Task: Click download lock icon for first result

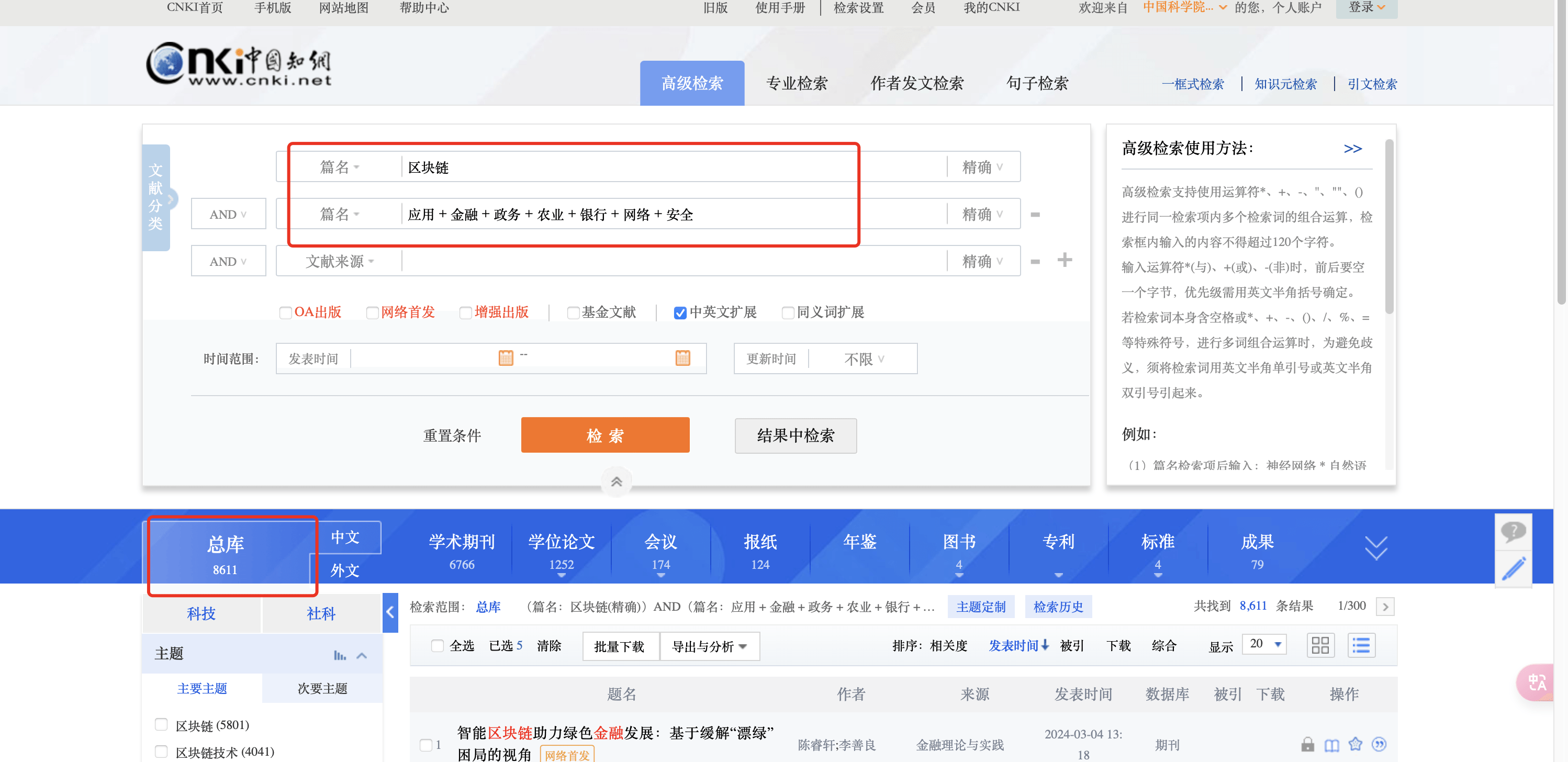Action: click(x=1307, y=743)
